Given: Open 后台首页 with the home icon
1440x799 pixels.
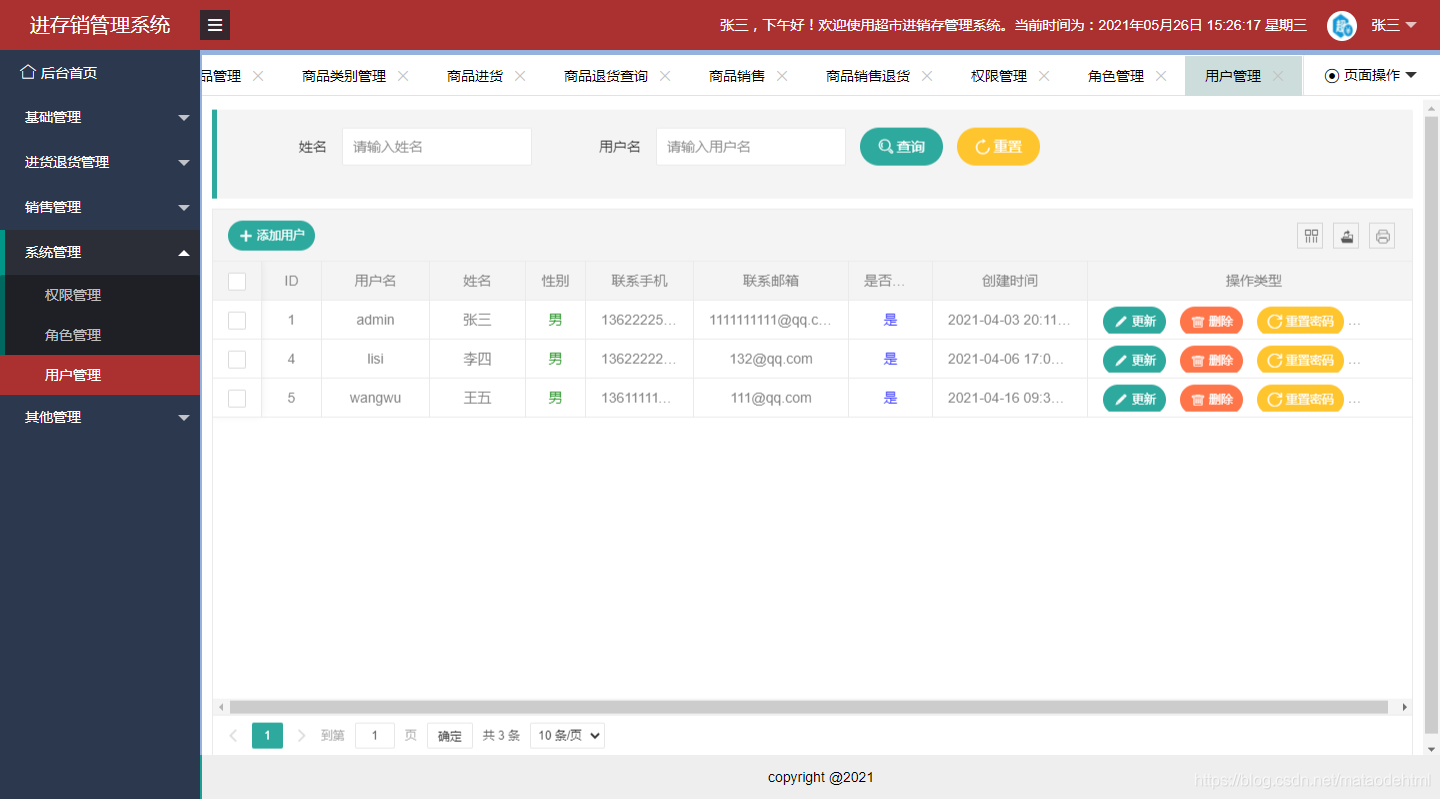Looking at the screenshot, I should [x=59, y=72].
